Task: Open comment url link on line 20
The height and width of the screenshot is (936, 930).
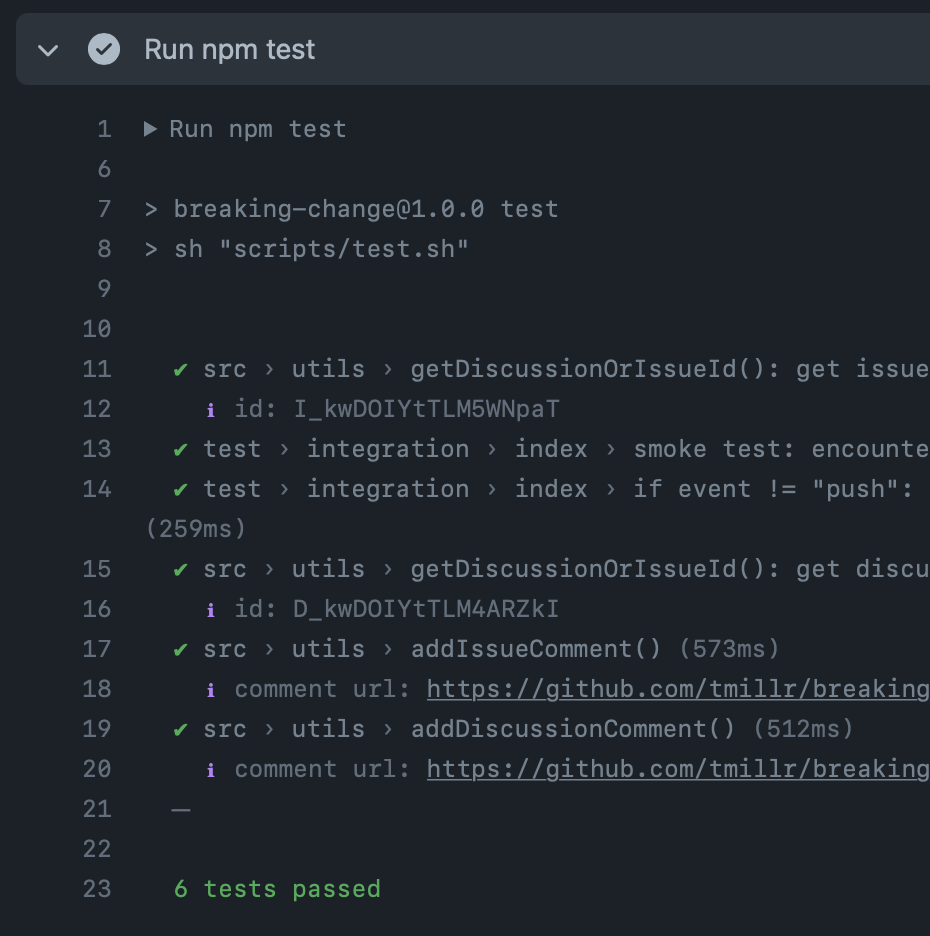Action: click(x=678, y=769)
